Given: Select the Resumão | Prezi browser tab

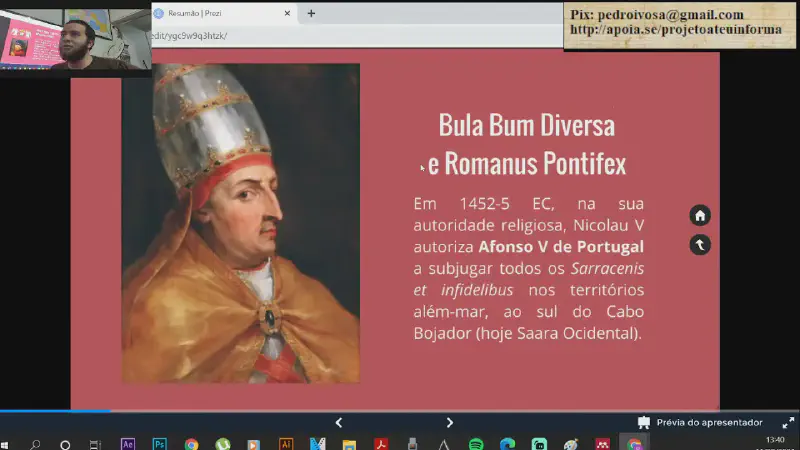Looking at the screenshot, I should [222, 13].
